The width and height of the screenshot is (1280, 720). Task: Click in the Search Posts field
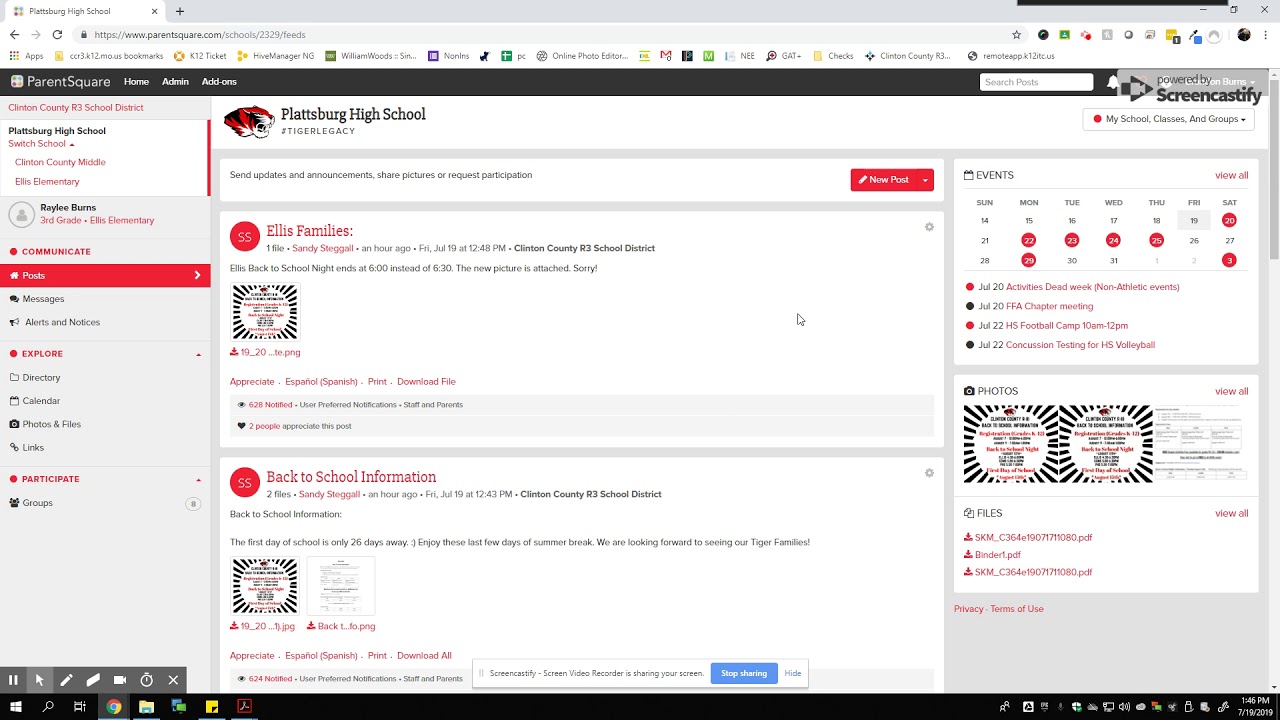pyautogui.click(x=1036, y=82)
